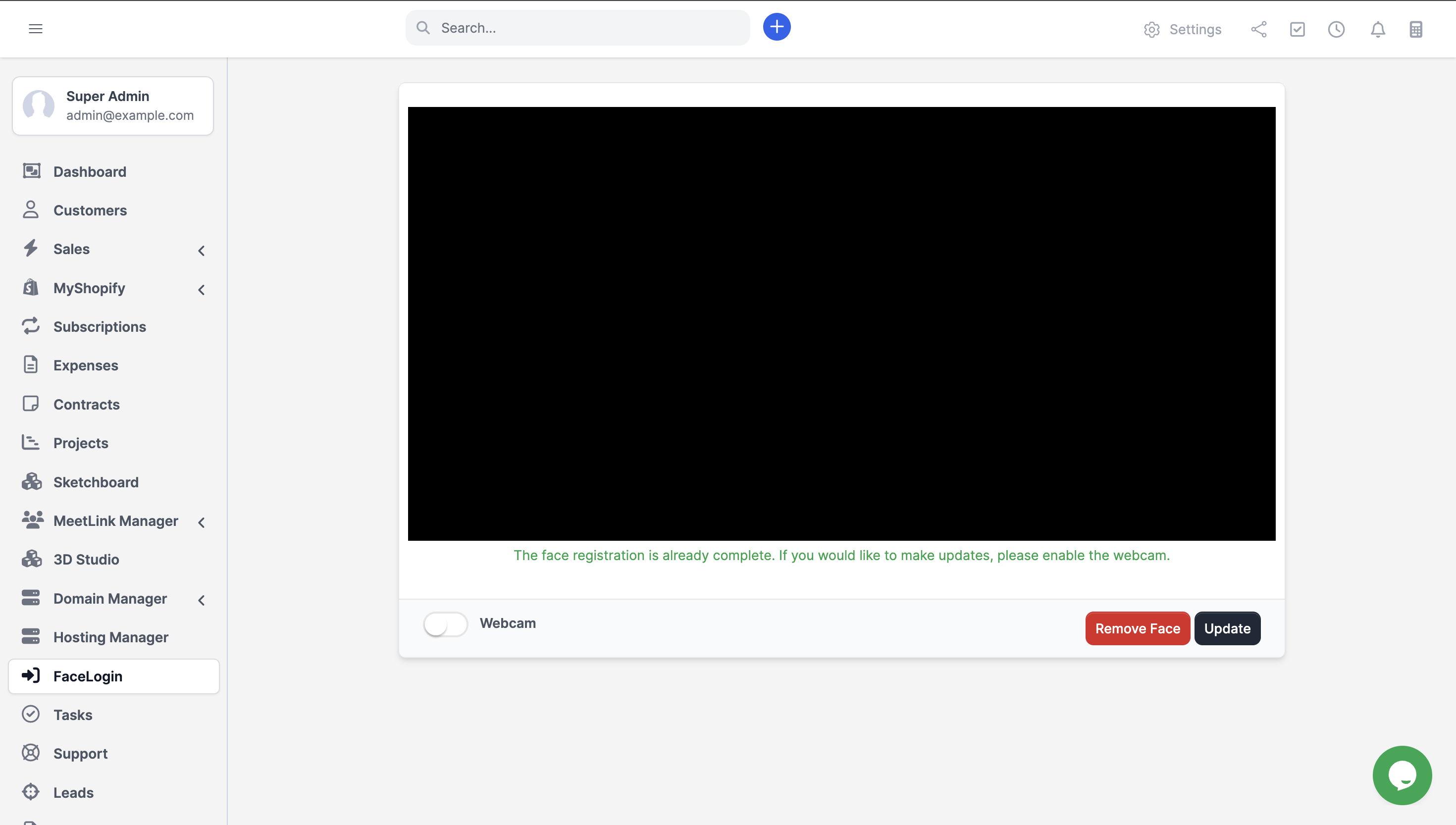The width and height of the screenshot is (1456, 825).
Task: Open Subscriptions in sidebar
Action: [x=113, y=326]
